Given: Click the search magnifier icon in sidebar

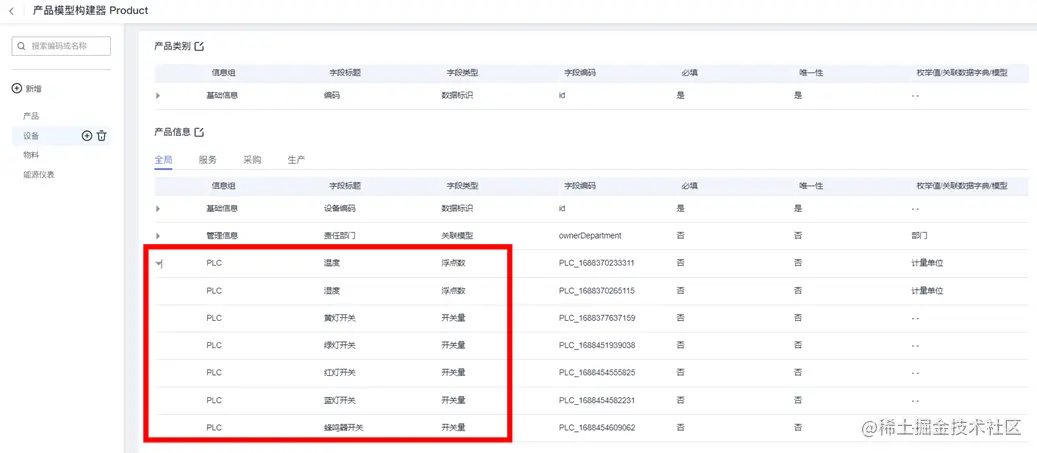Looking at the screenshot, I should 22,46.
